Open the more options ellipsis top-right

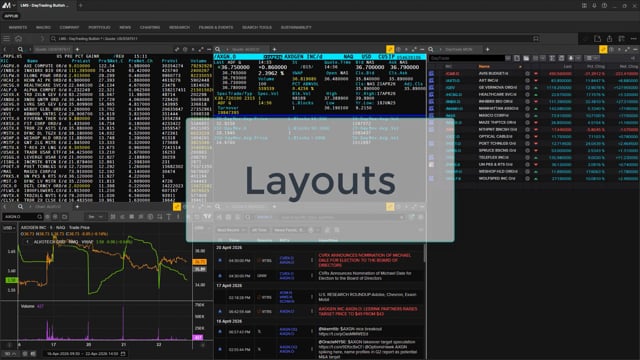(633, 38)
